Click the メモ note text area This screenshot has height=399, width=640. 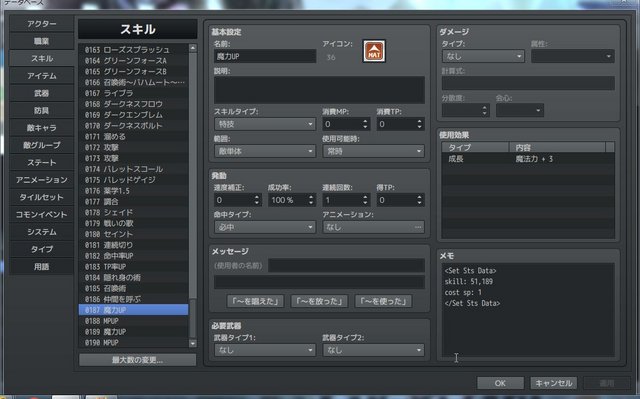pyautogui.click(x=528, y=310)
